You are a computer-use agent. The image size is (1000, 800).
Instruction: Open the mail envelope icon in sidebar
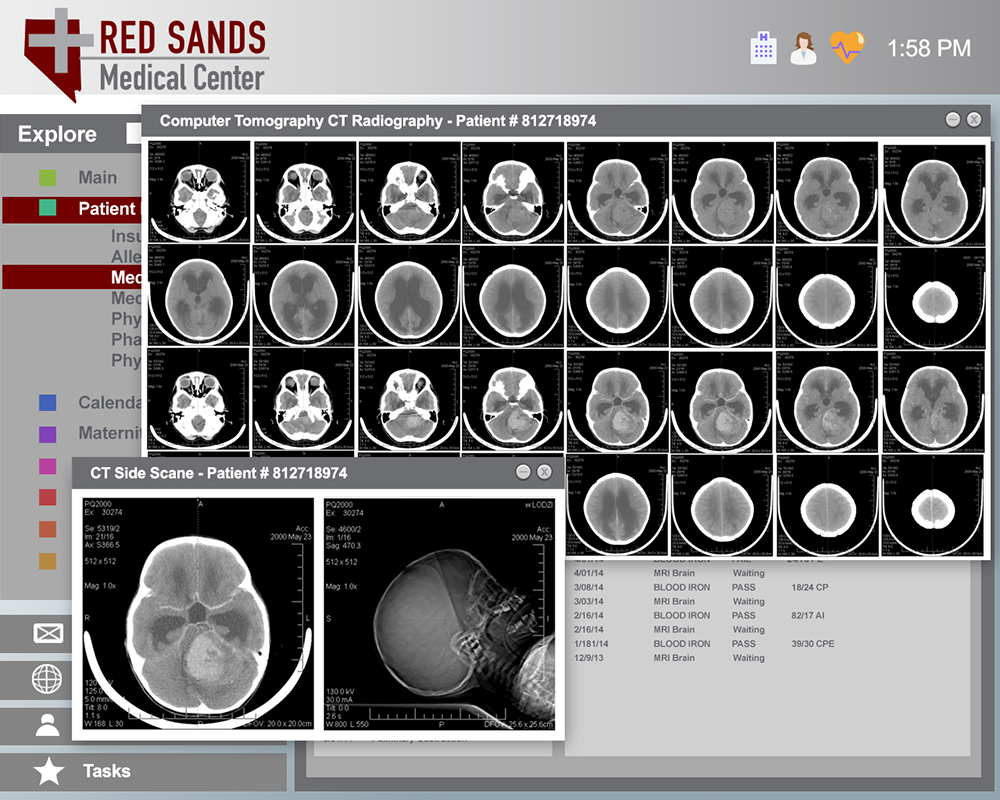[x=48, y=633]
